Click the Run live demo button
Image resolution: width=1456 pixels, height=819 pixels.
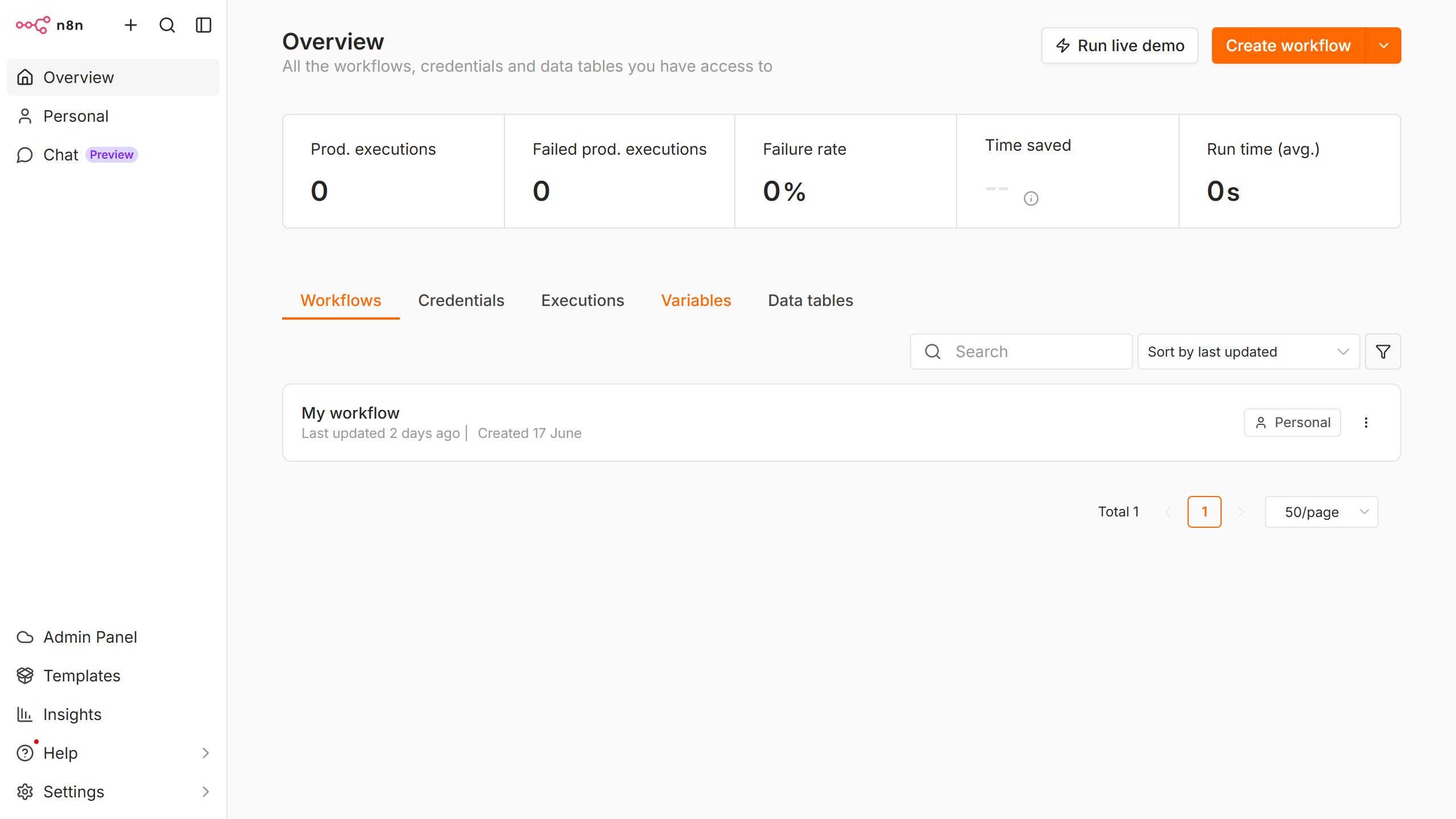point(1119,45)
